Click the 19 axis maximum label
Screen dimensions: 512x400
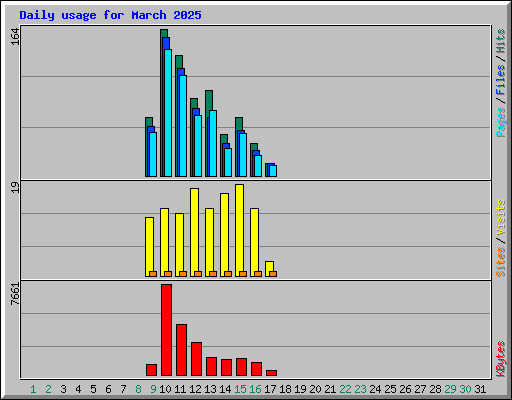pyautogui.click(x=15, y=188)
